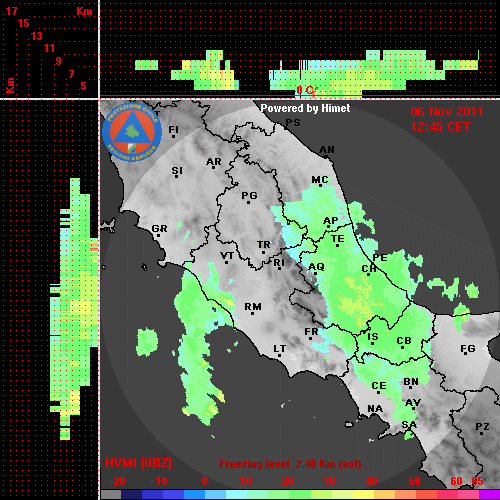Click the PZ city label
This screenshot has height=500, width=500.
(x=482, y=428)
